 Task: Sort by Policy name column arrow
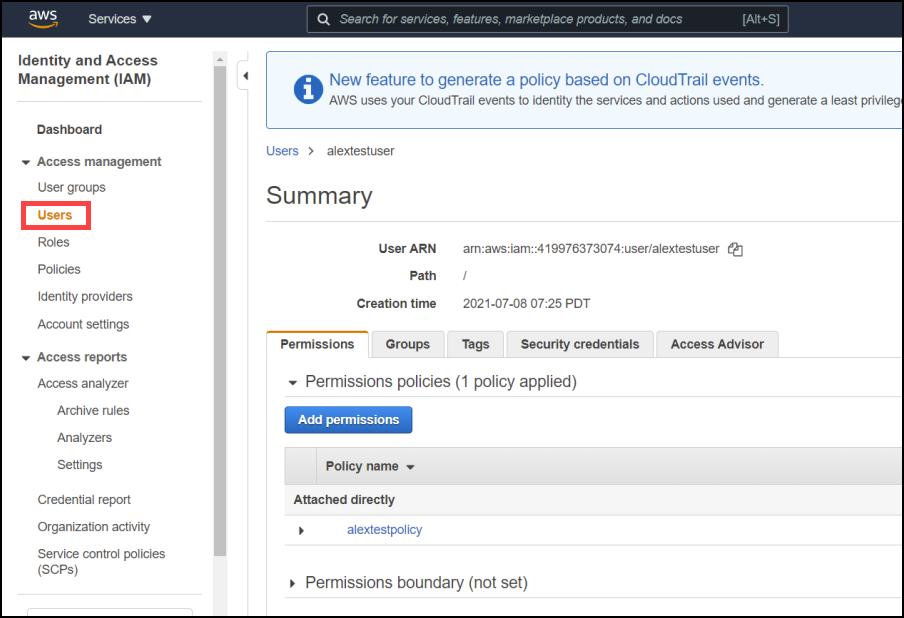tap(410, 467)
